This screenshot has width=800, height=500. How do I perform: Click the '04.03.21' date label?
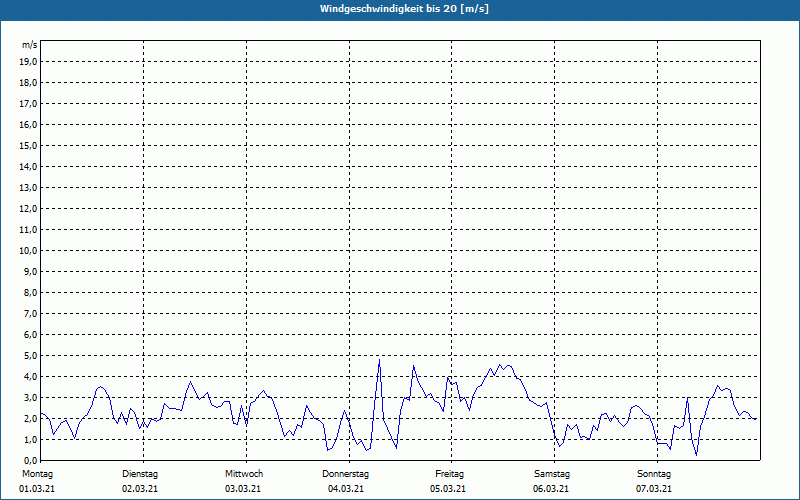[346, 489]
